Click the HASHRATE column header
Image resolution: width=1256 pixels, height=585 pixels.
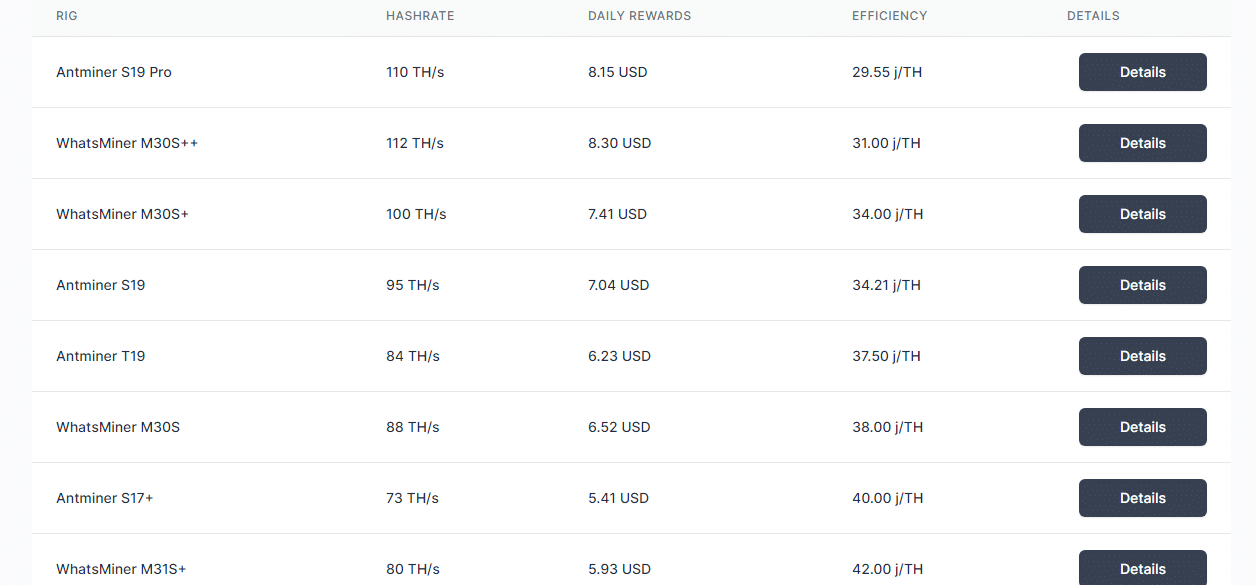(420, 16)
